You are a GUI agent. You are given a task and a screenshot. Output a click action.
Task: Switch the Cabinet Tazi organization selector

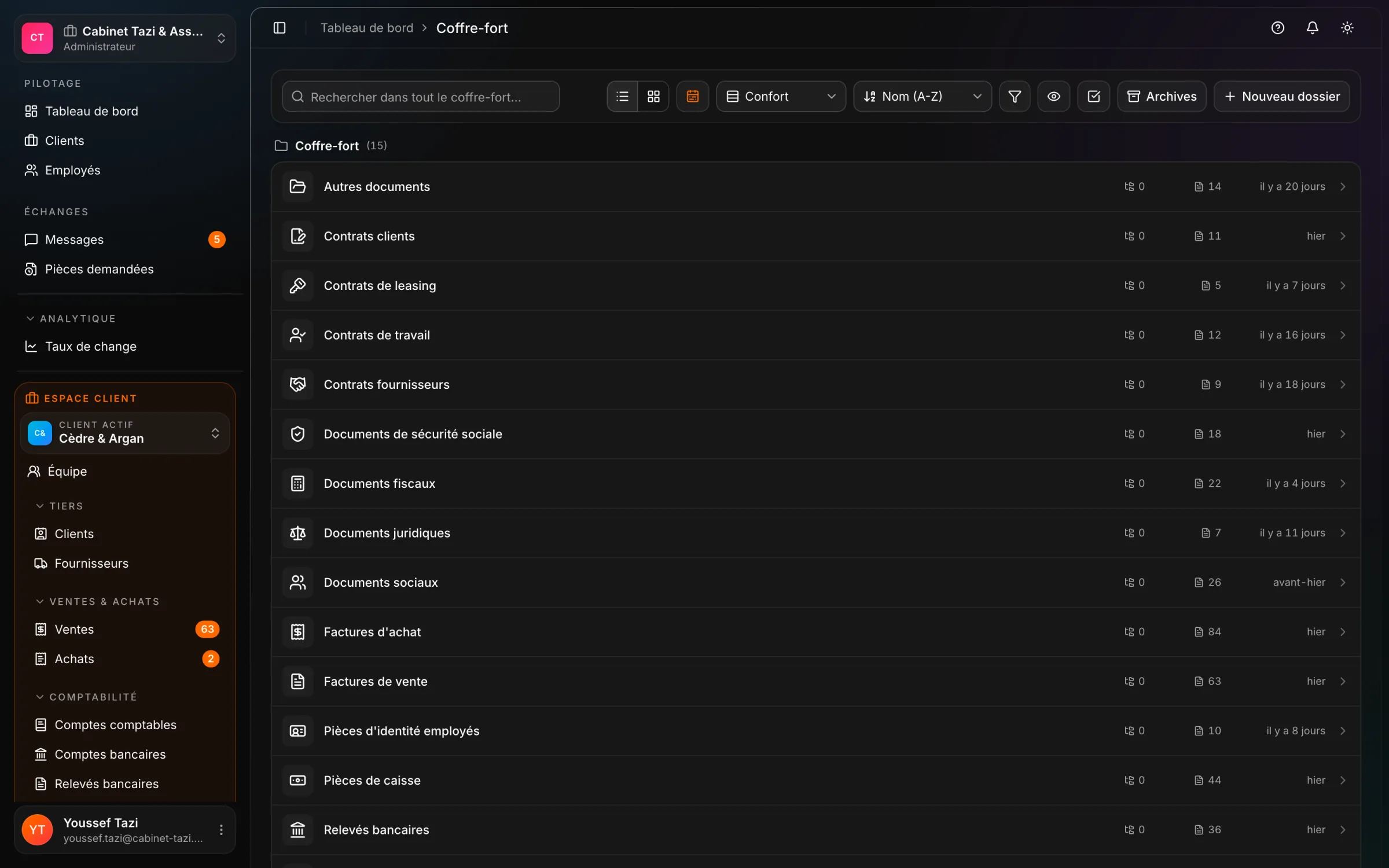(125, 38)
